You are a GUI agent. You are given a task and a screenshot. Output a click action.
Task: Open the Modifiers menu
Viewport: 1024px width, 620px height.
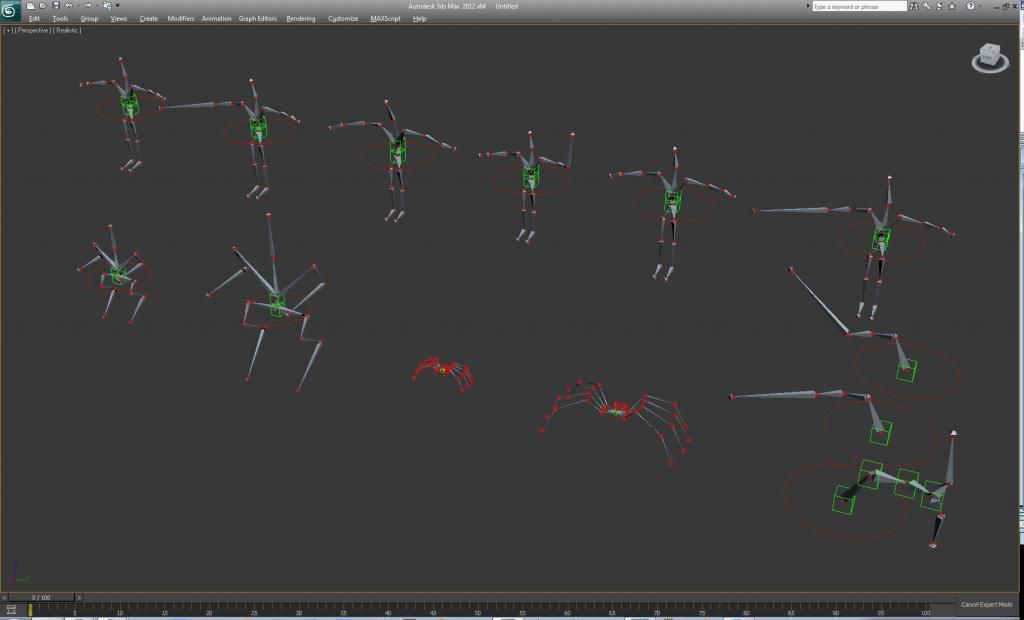[181, 18]
